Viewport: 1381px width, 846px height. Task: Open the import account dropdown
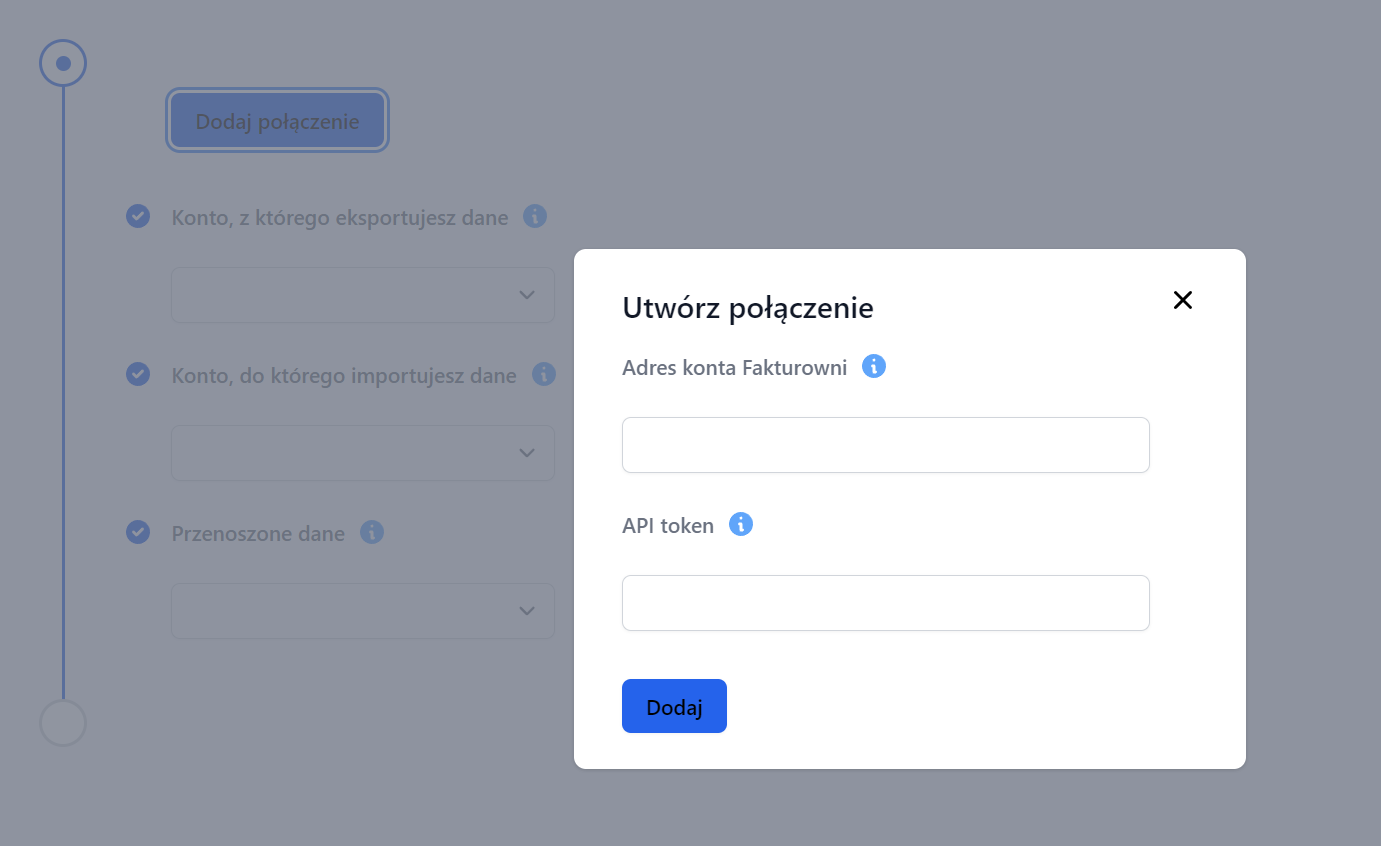click(x=363, y=453)
